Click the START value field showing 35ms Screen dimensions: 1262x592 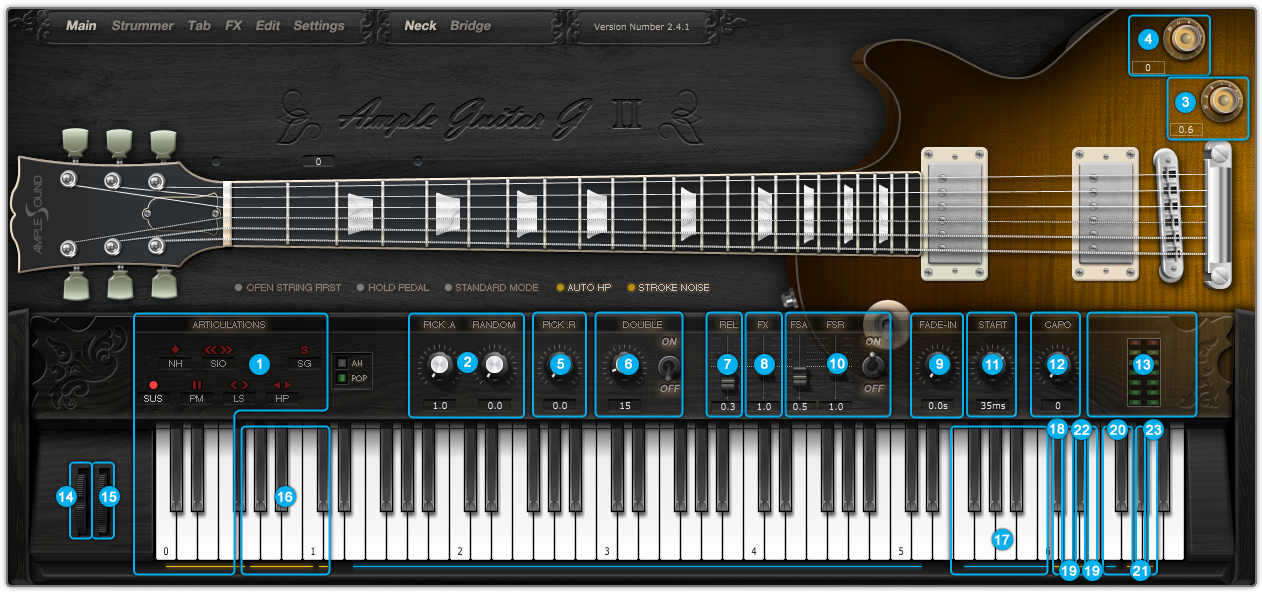pyautogui.click(x=992, y=406)
